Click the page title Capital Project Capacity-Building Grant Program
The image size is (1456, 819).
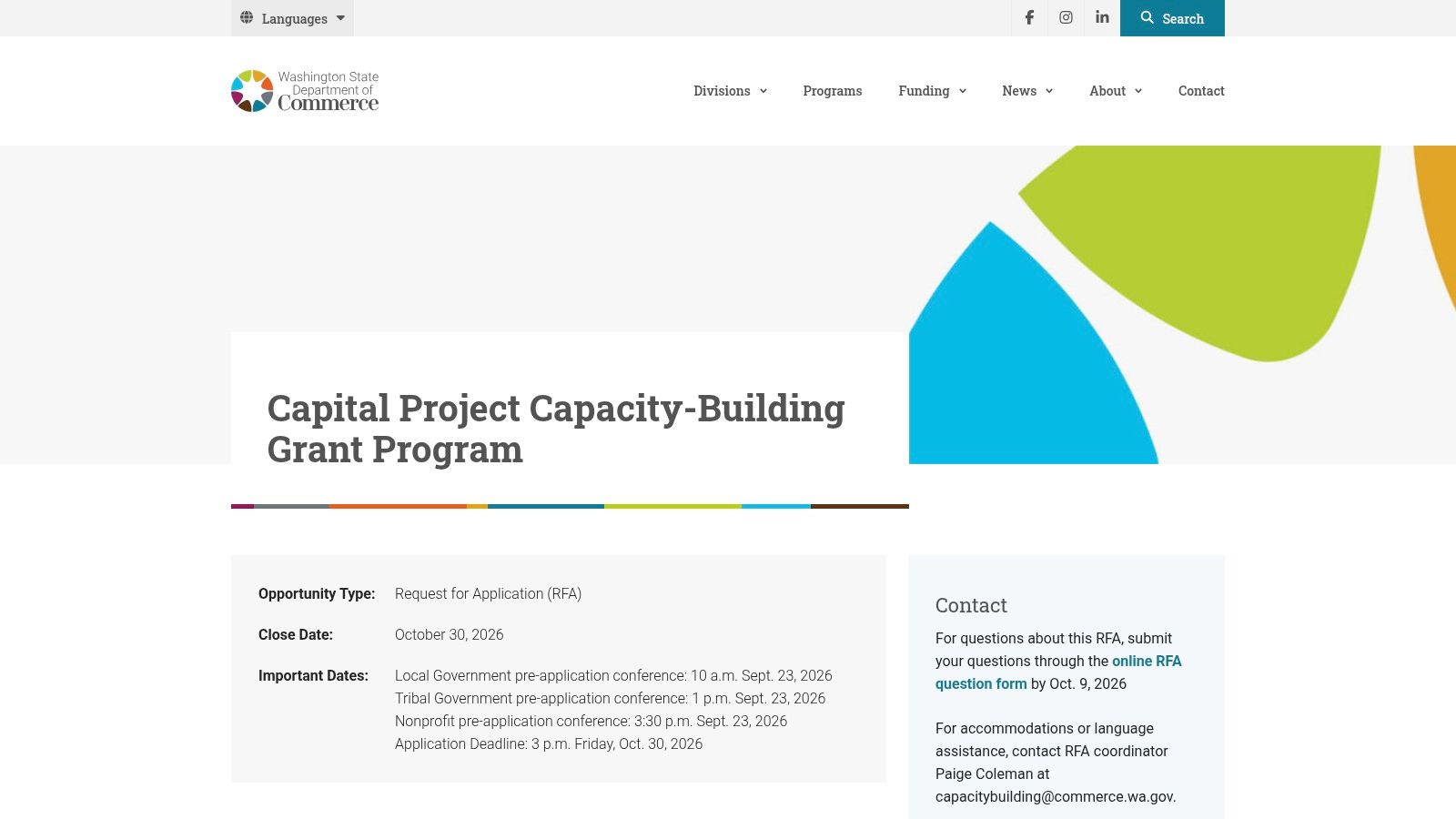pos(556,429)
